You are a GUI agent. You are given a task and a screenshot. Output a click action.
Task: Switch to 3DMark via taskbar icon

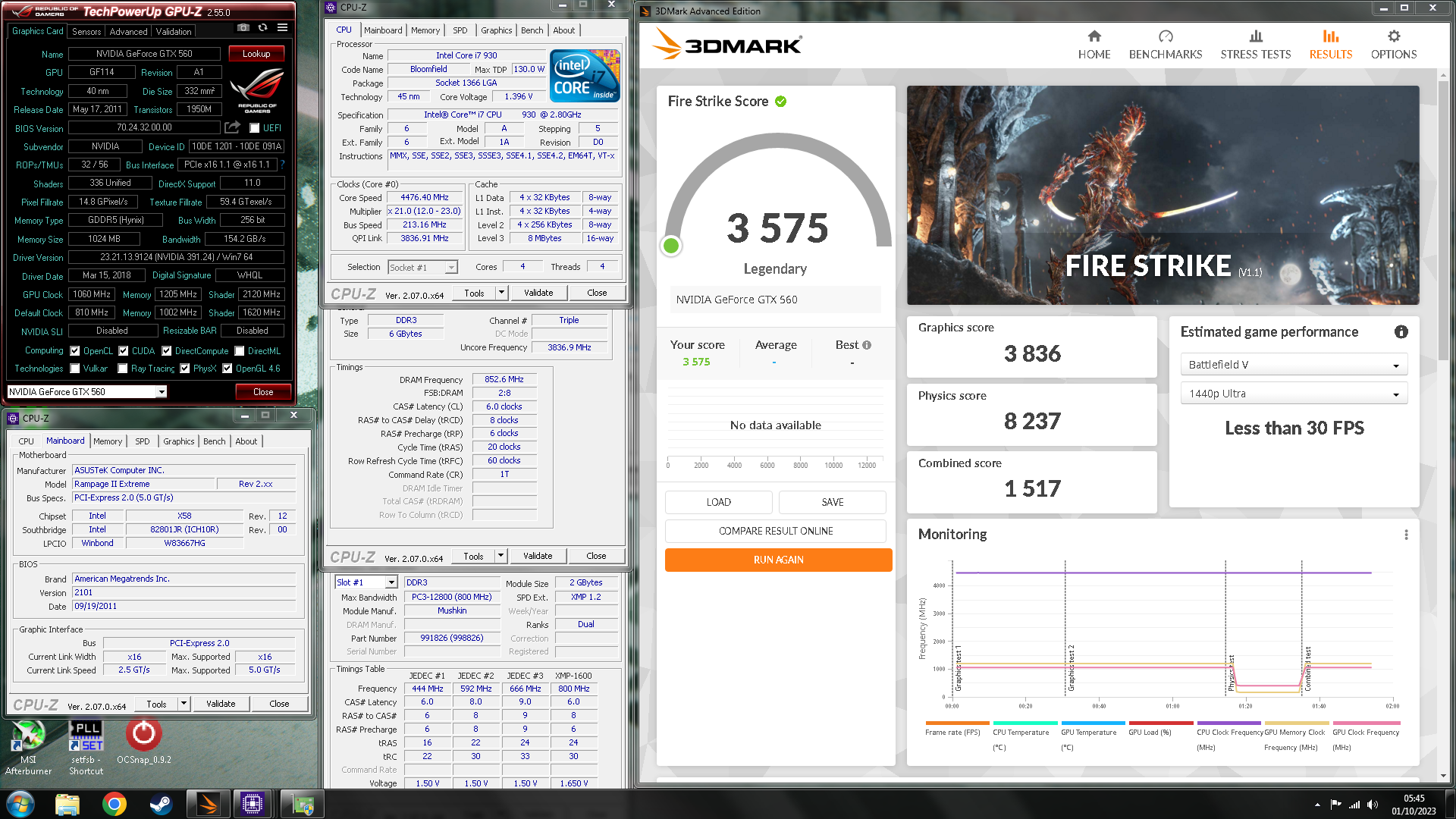[x=209, y=804]
